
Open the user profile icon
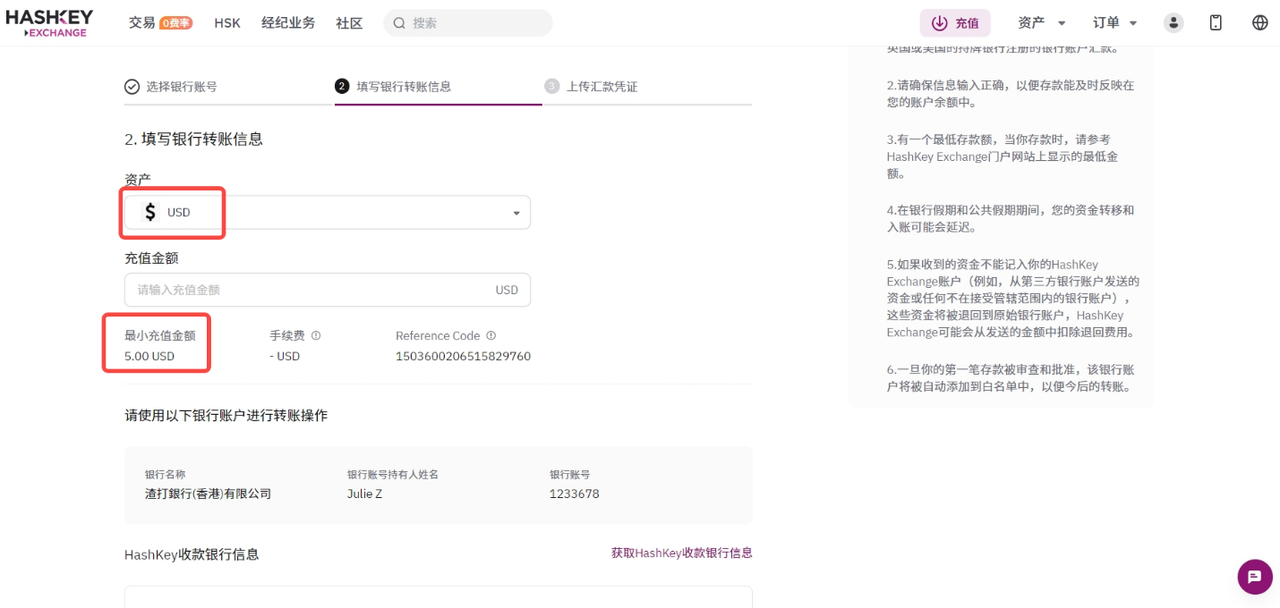tap(1173, 23)
